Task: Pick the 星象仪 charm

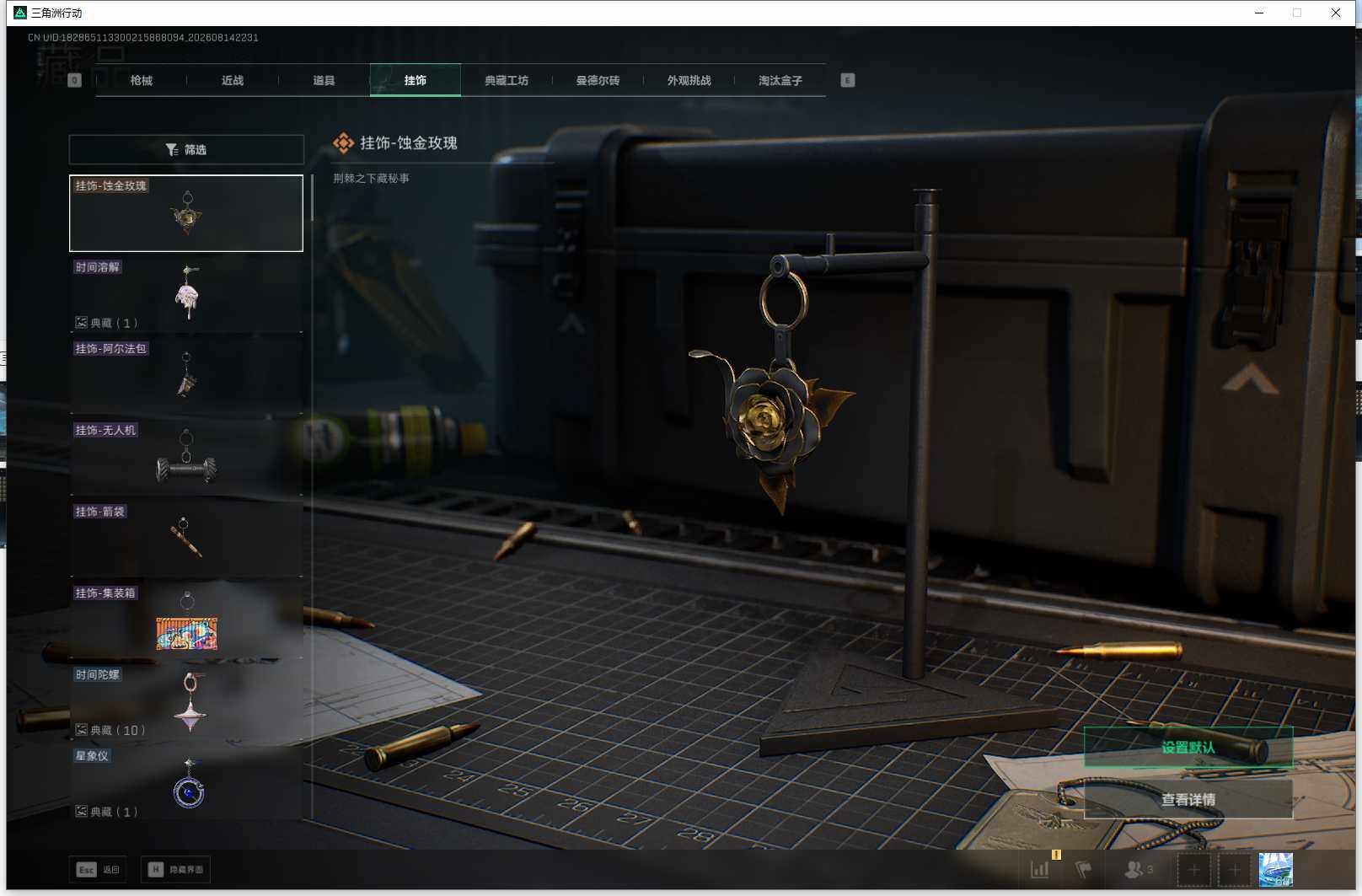Action: point(186,783)
